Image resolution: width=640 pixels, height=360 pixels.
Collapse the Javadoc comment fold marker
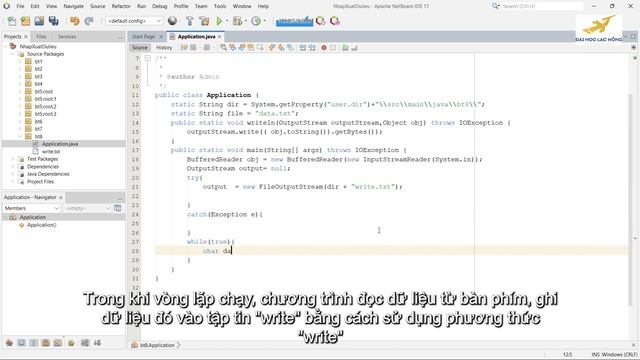(148, 58)
